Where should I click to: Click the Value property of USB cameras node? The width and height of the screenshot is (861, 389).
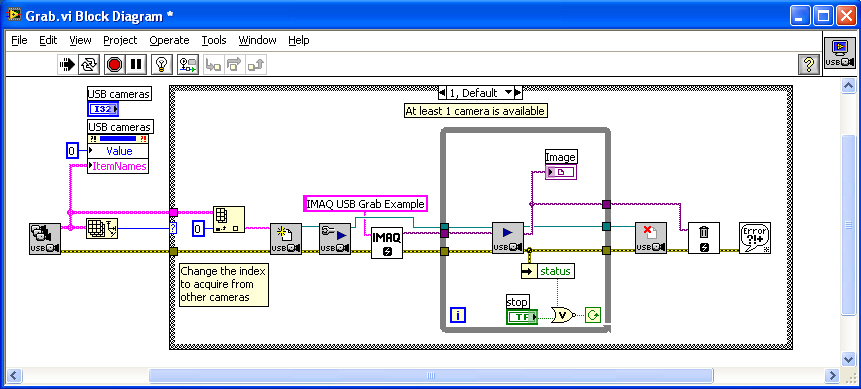click(118, 151)
